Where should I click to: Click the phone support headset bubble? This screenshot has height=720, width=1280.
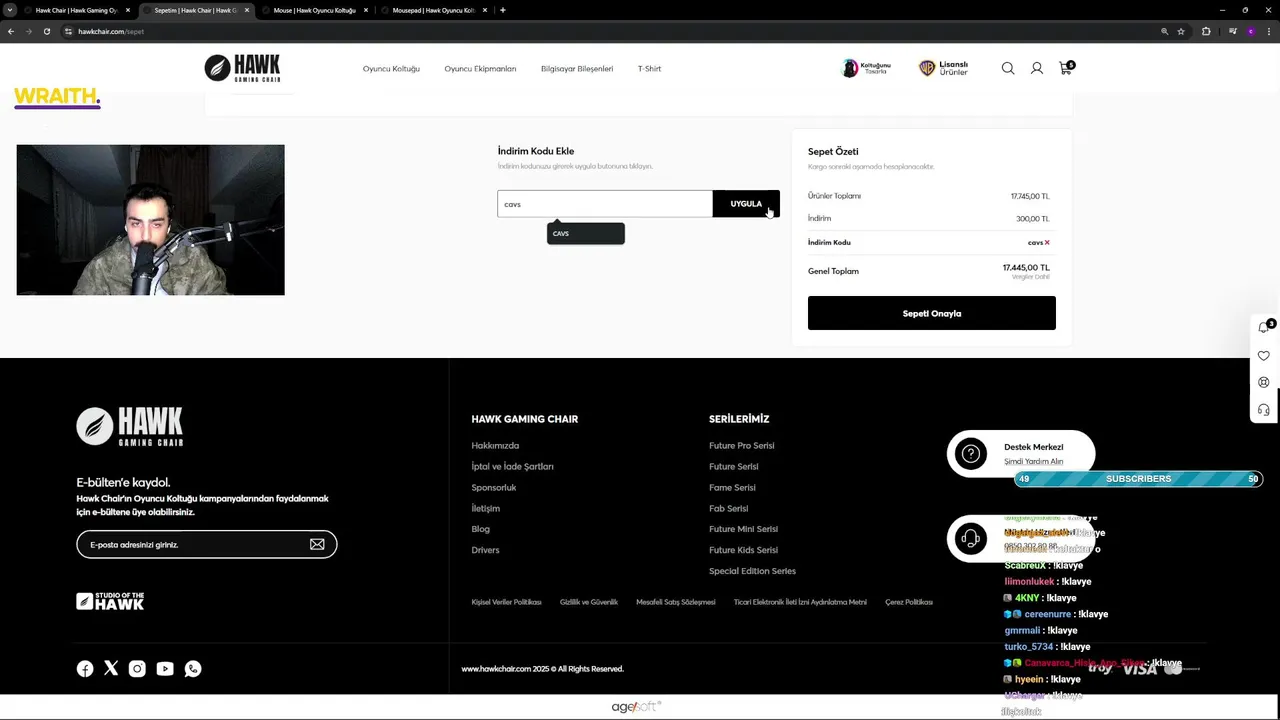pos(970,539)
